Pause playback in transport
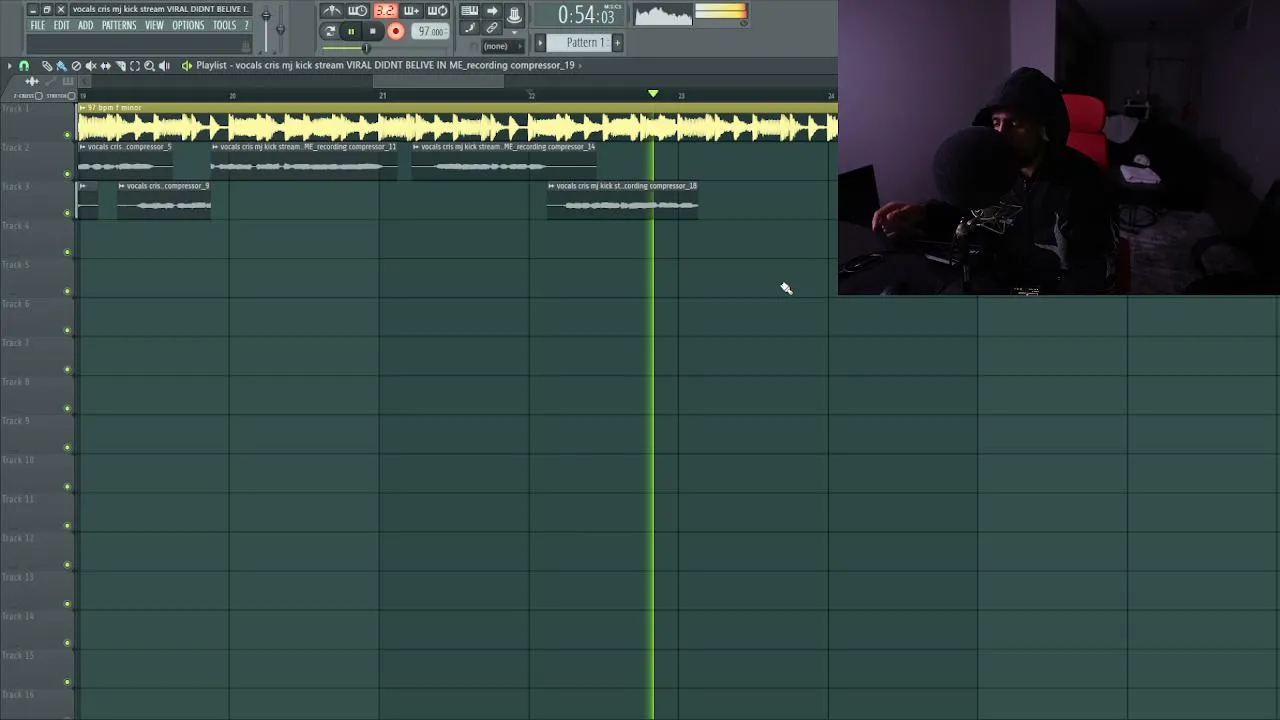 pyautogui.click(x=351, y=31)
